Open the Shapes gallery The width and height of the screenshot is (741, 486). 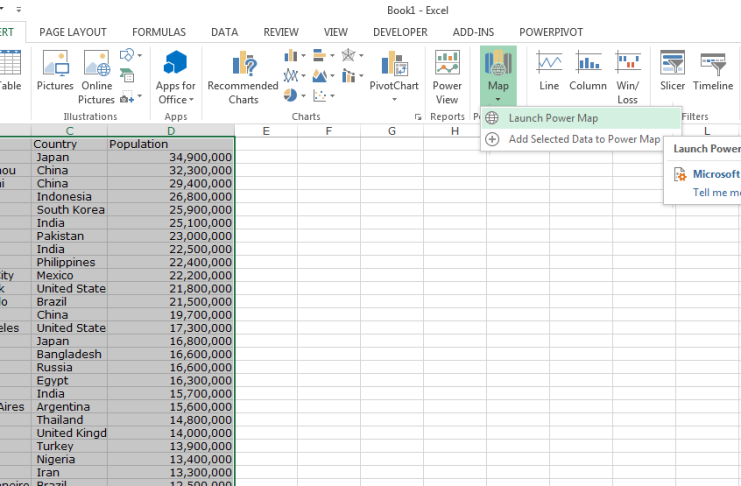(130, 55)
